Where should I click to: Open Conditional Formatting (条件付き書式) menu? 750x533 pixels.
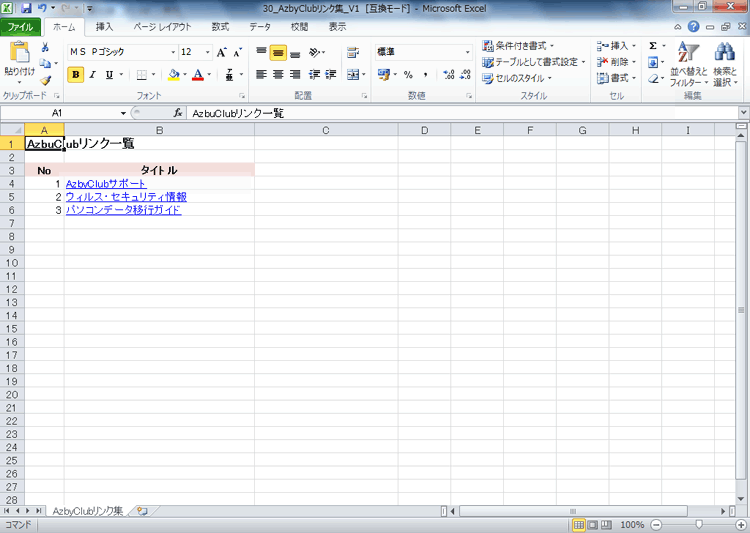[x=518, y=46]
